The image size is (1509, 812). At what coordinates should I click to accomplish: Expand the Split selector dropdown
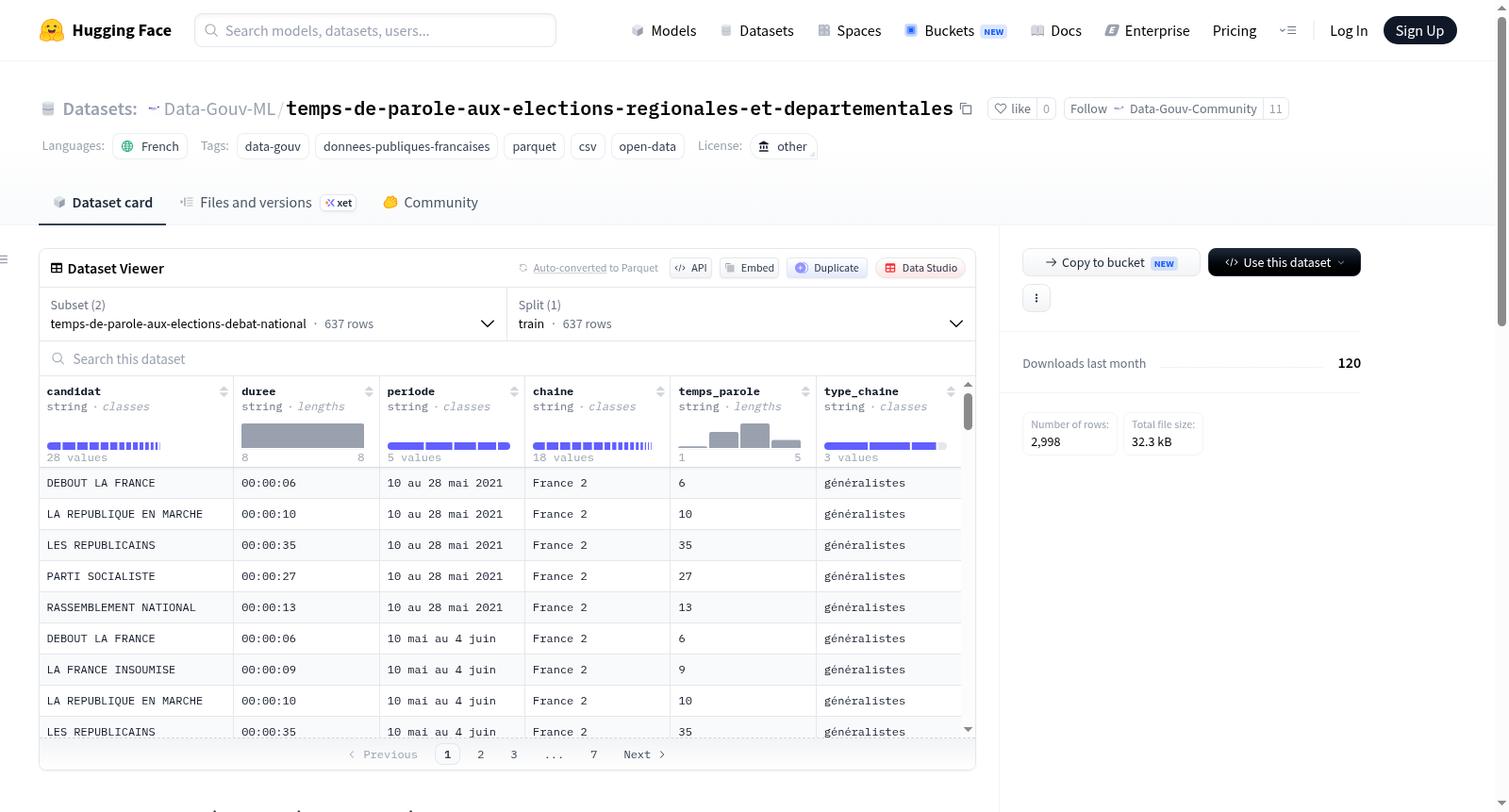click(740, 314)
